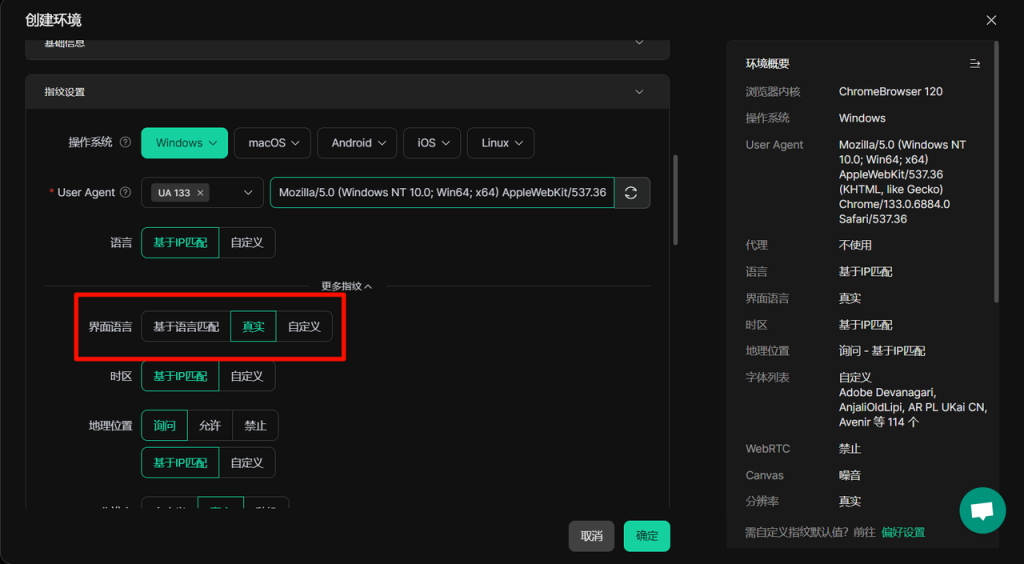Select 自定义 for 时区

pyautogui.click(x=247, y=376)
